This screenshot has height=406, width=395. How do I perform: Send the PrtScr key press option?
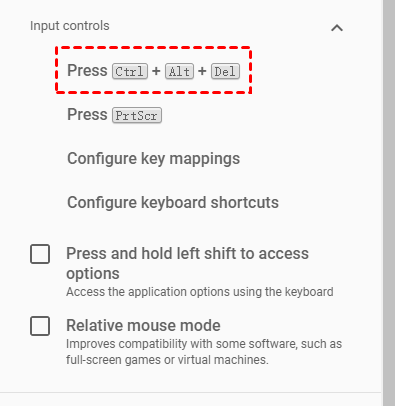(x=114, y=115)
